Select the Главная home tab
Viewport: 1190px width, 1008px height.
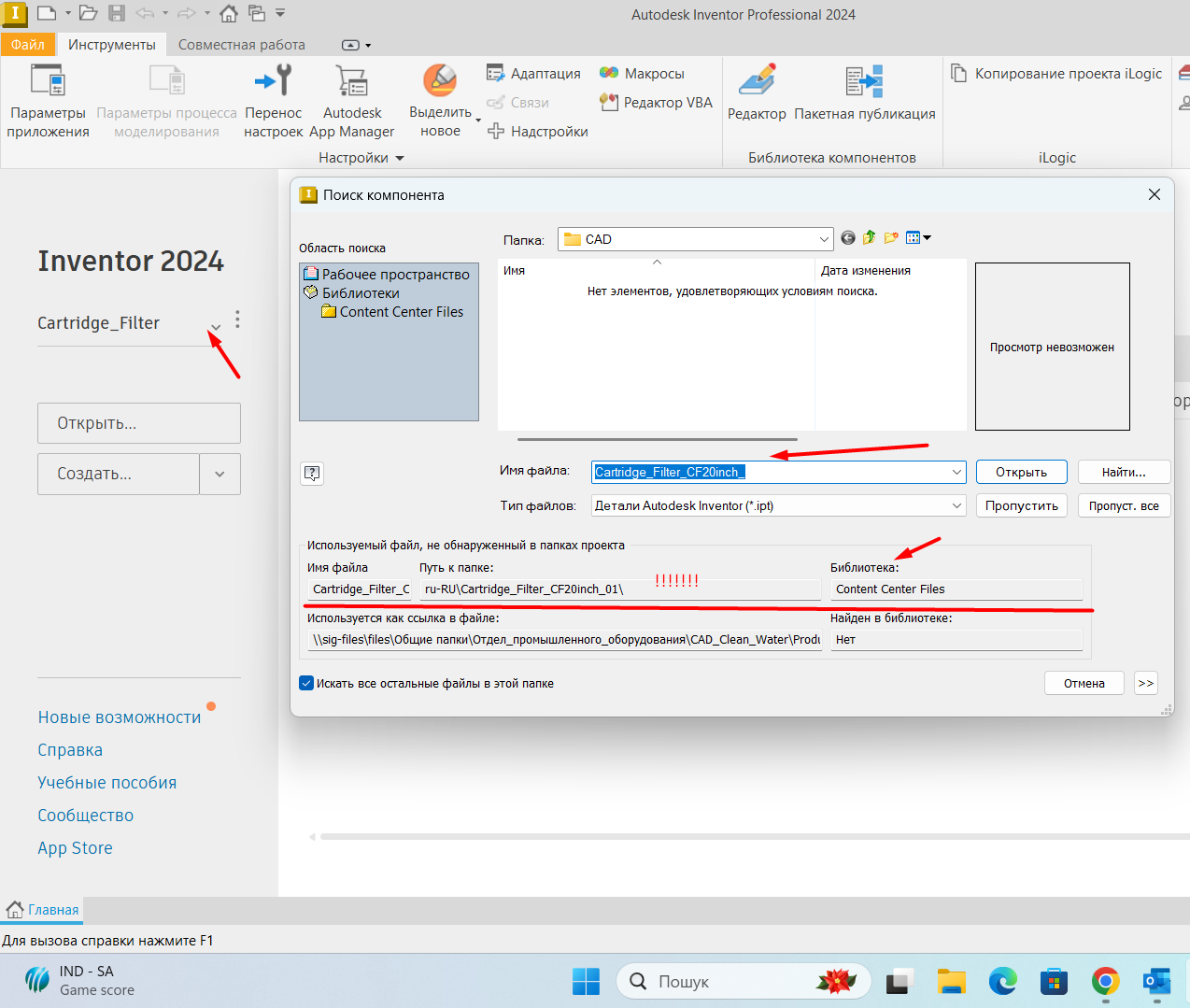[x=43, y=910]
